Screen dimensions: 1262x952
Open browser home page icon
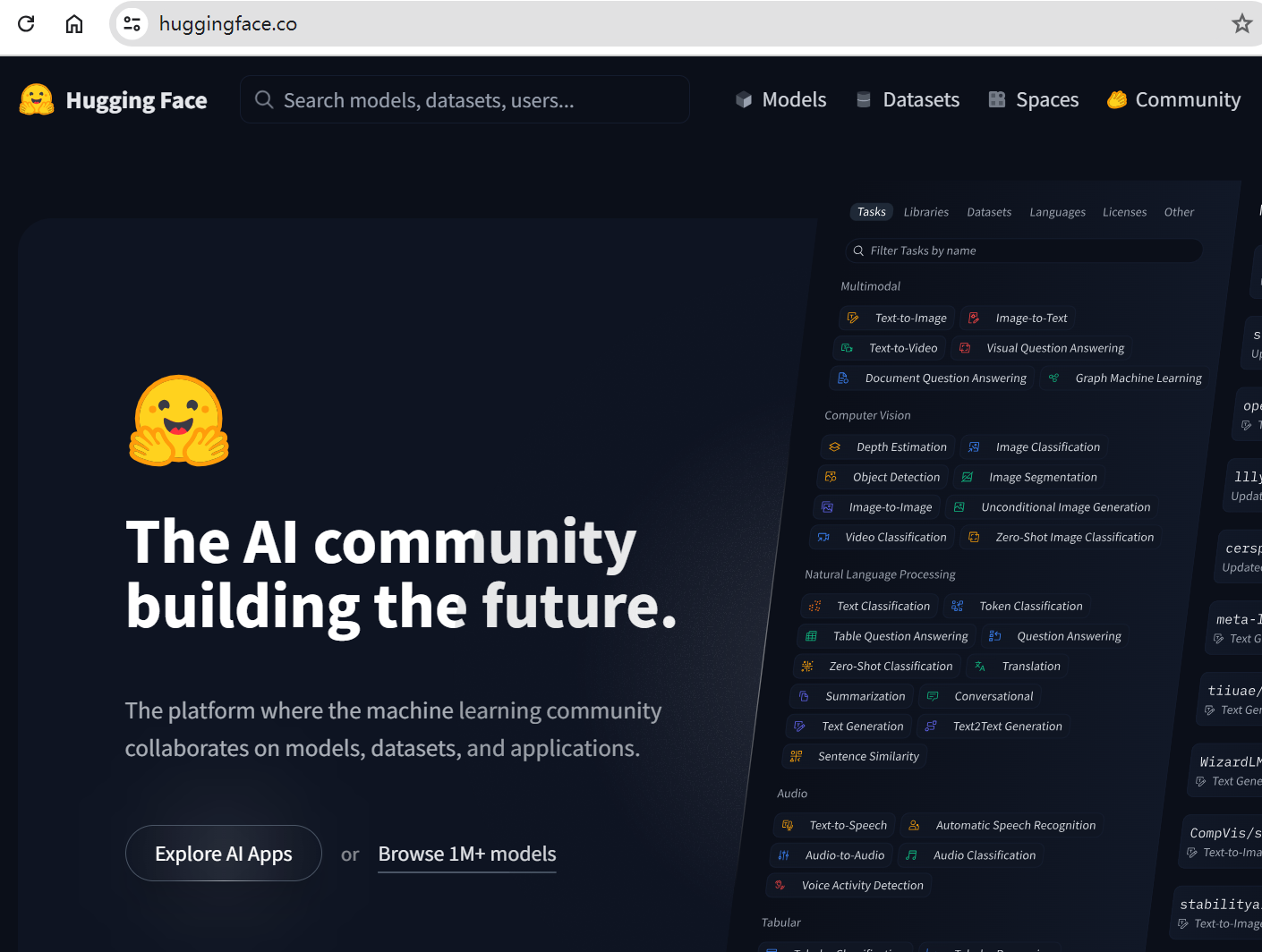[x=74, y=23]
